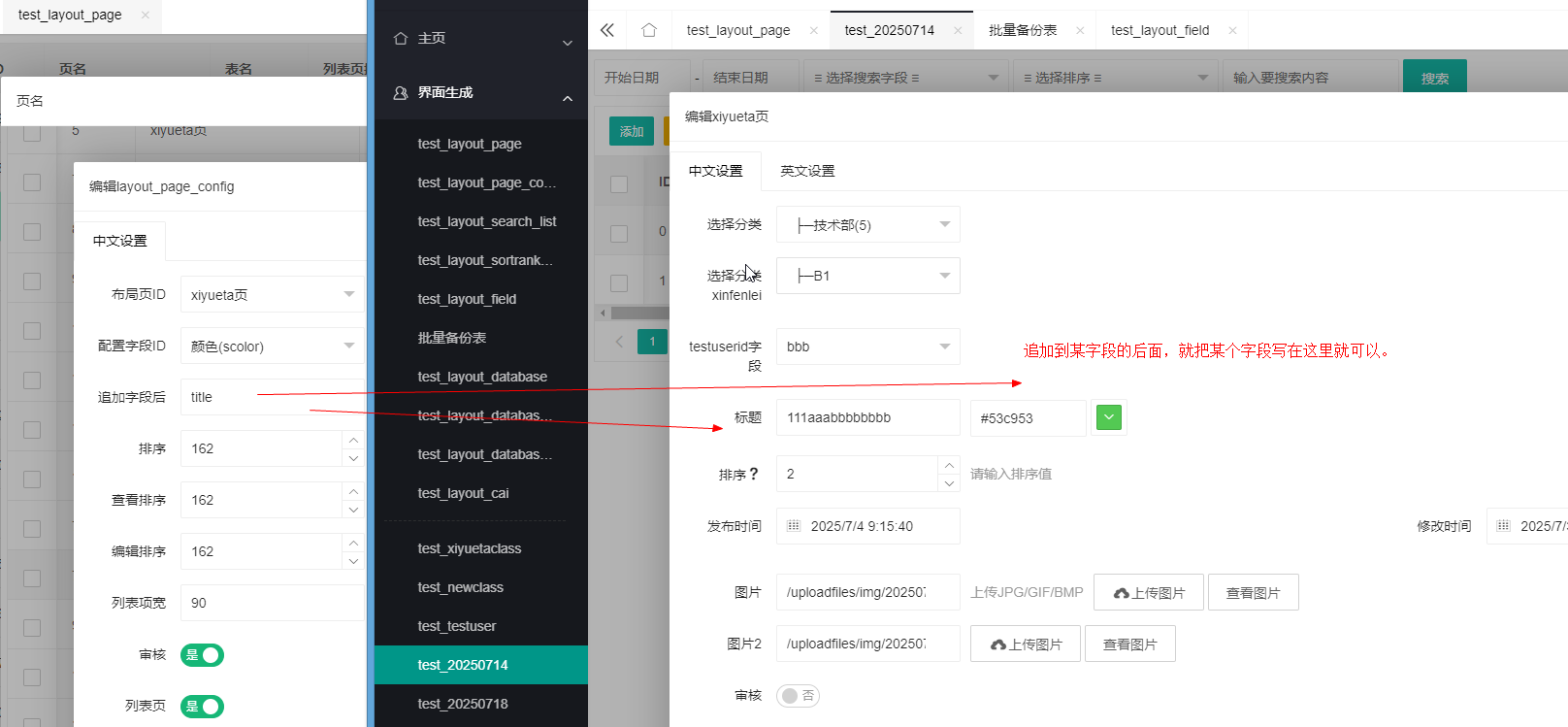The height and width of the screenshot is (727, 1568).
Task: Click the calendar icon beside 发布时间
Action: click(794, 526)
